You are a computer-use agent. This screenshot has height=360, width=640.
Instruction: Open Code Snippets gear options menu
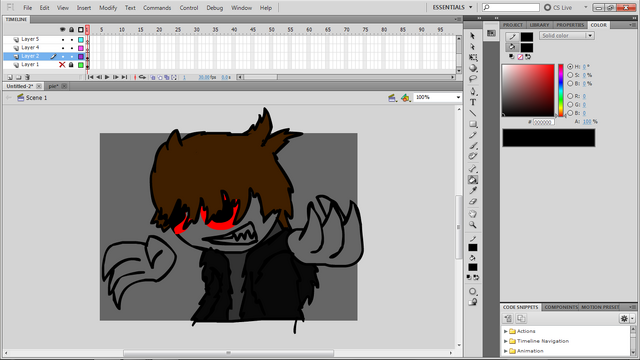coord(627,318)
